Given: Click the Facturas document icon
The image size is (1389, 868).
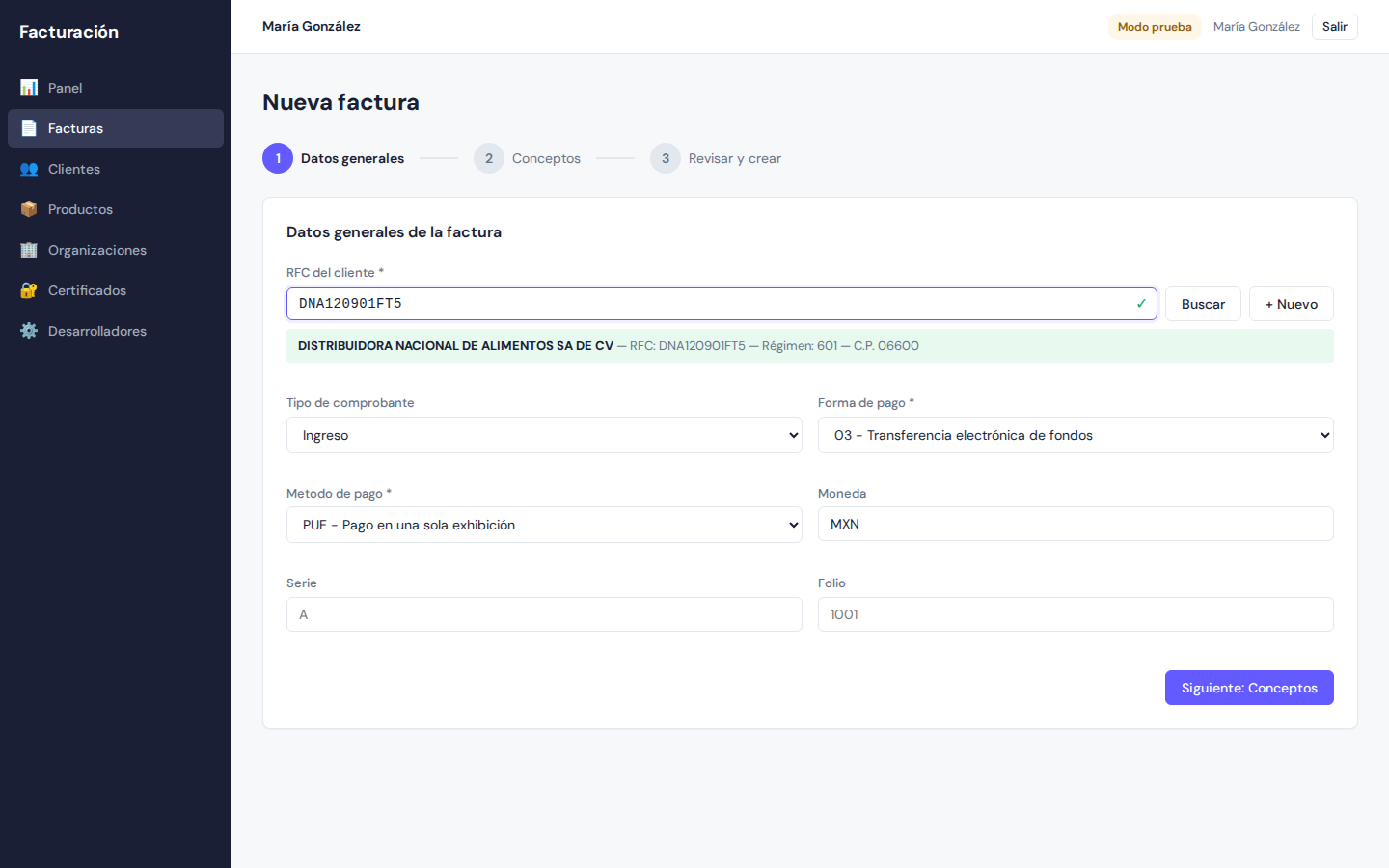Looking at the screenshot, I should 29,128.
